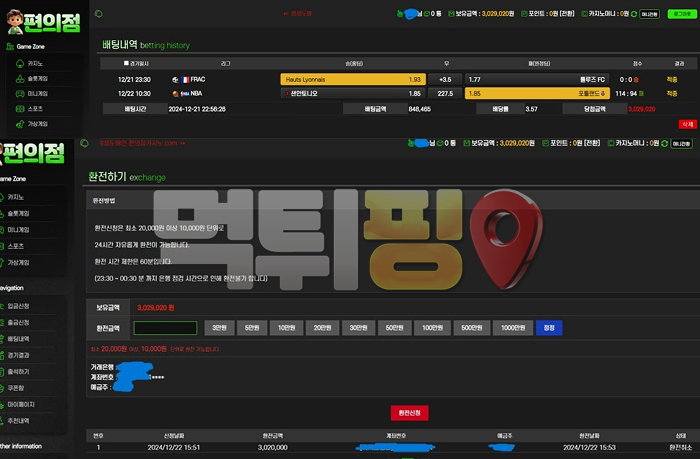Image resolution: width=700 pixels, height=459 pixels.
Task: Click 환전취소 in exchange request row 1
Action: [x=680, y=447]
